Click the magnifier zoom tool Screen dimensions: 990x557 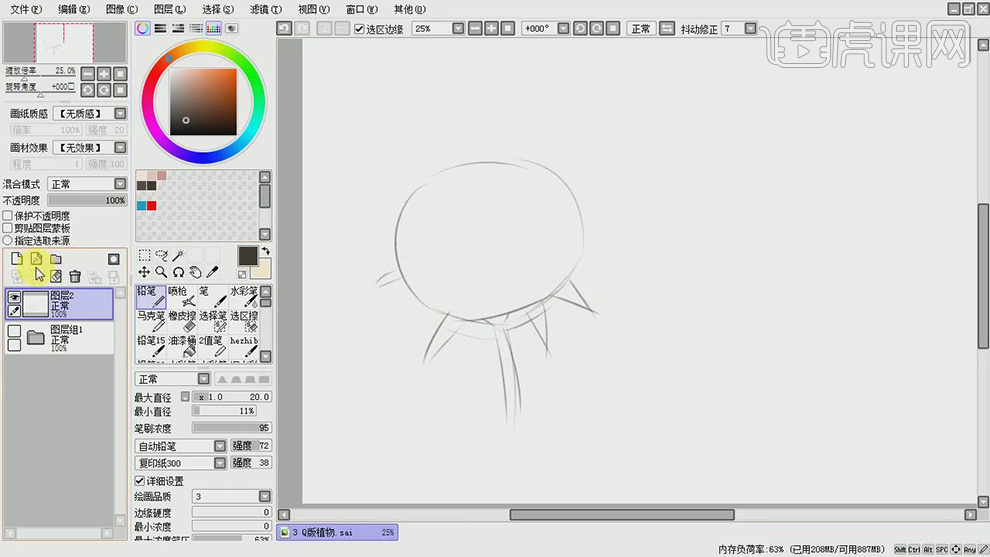click(161, 272)
